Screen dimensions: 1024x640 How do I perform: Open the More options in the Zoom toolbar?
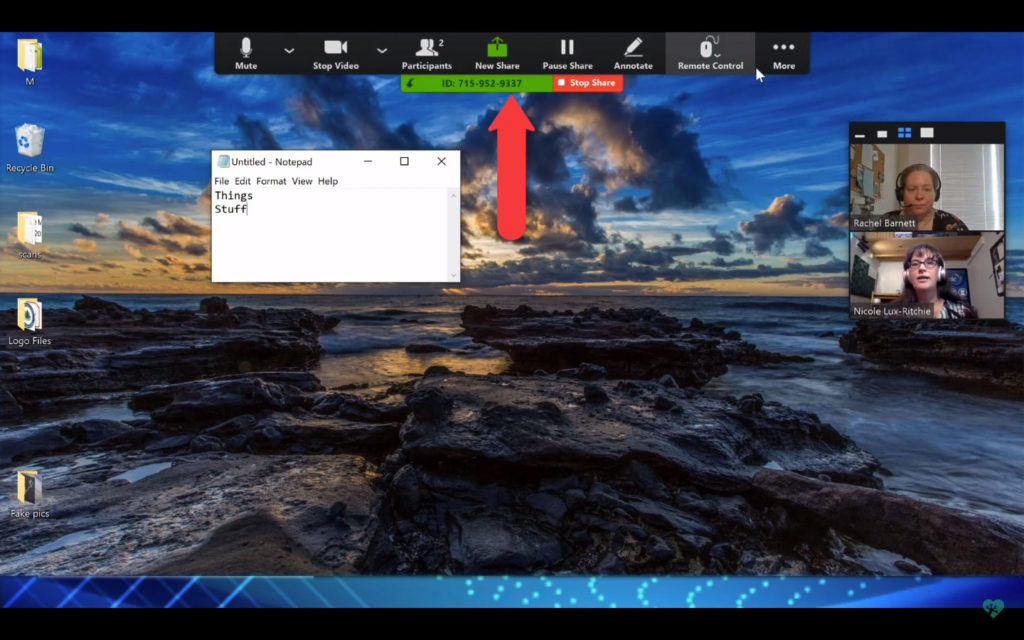click(783, 52)
